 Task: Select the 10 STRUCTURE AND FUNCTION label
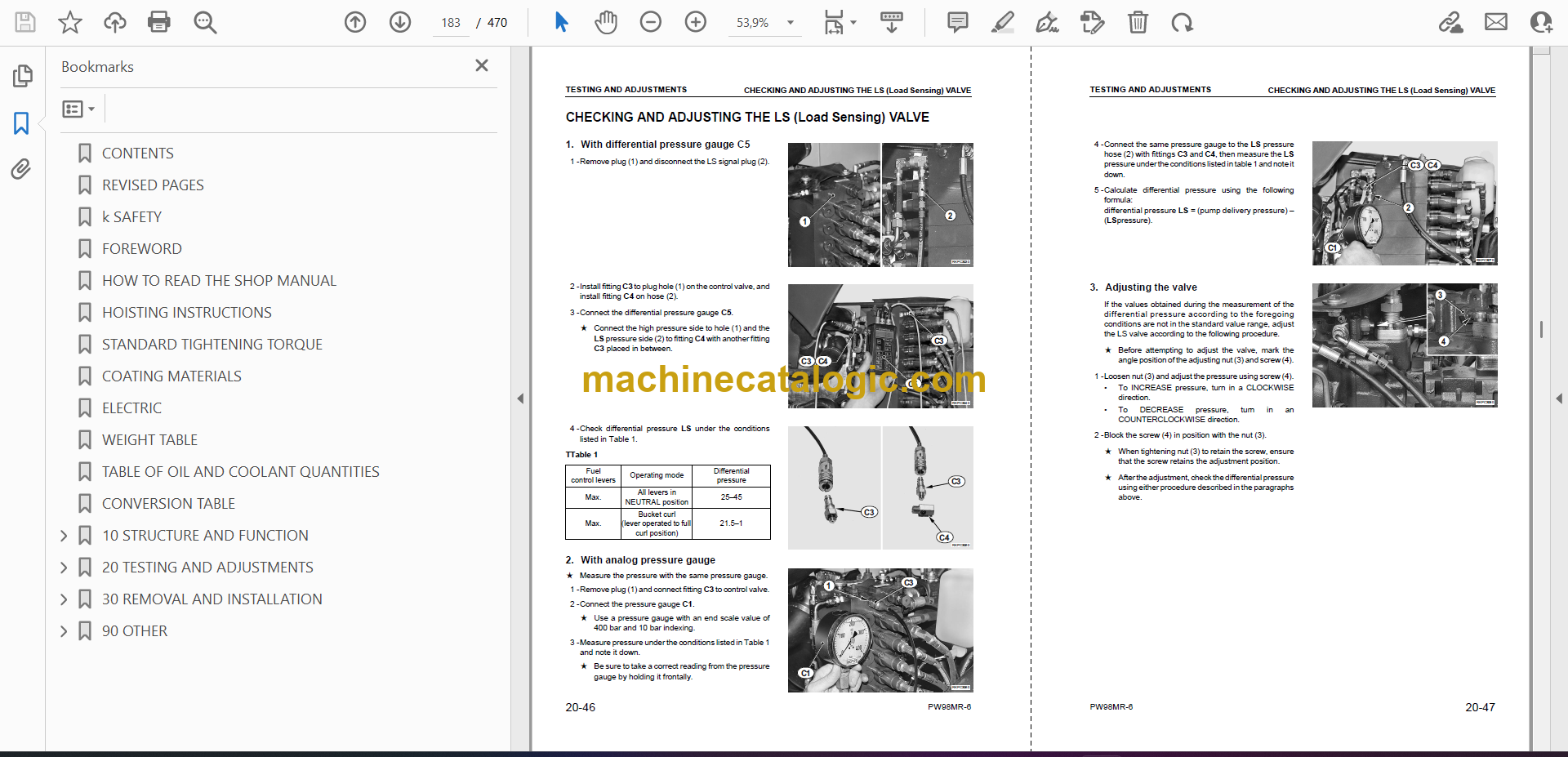(205, 536)
